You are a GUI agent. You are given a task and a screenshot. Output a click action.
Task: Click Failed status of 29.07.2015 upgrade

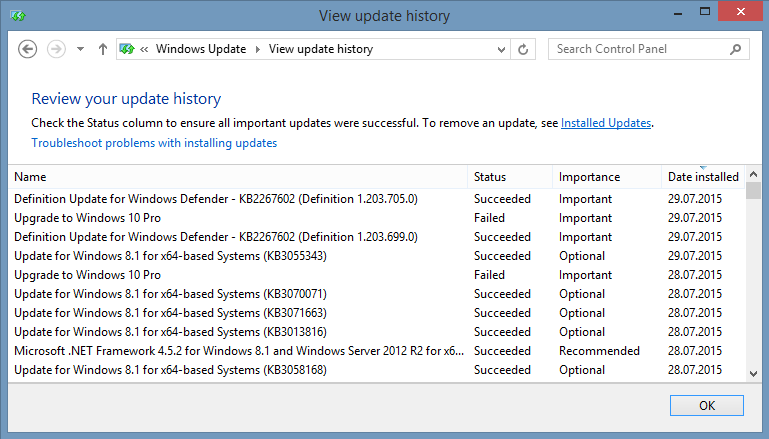tap(489, 218)
